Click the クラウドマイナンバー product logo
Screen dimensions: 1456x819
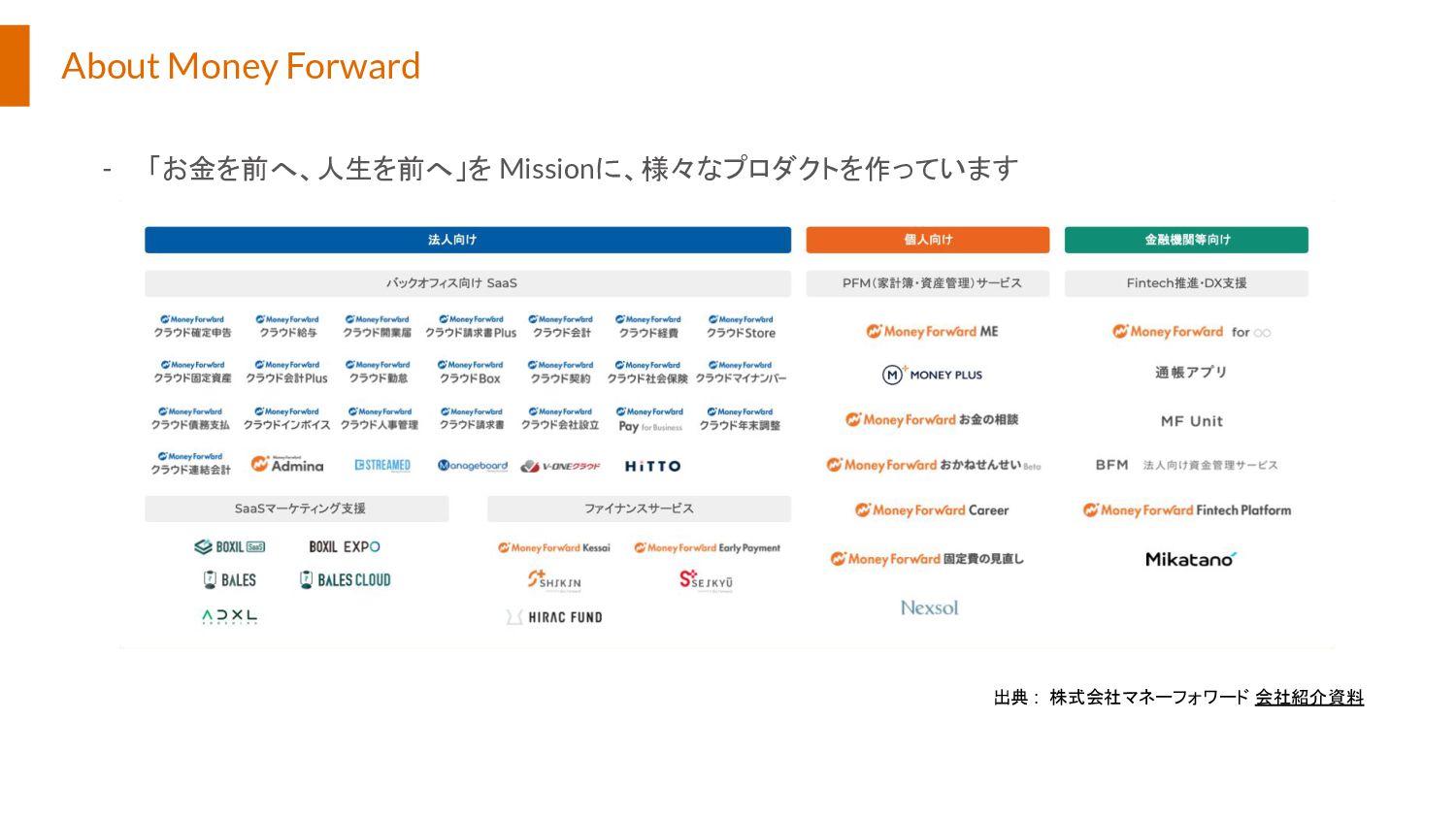click(x=742, y=372)
